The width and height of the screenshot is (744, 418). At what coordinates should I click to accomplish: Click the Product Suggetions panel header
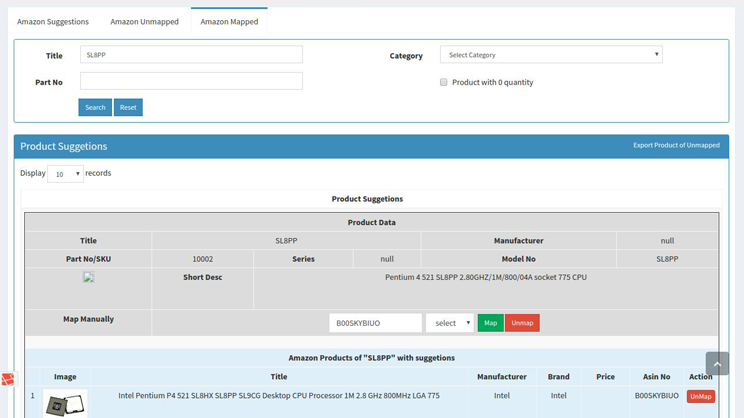click(371, 146)
